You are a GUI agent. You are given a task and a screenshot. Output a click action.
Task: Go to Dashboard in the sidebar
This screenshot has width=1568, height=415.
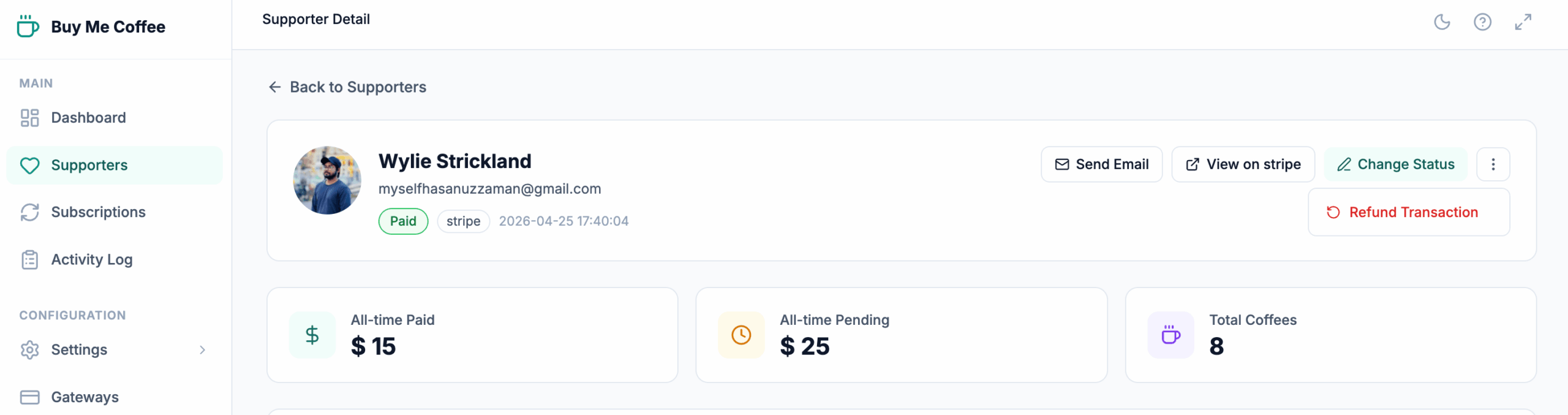[x=88, y=118]
